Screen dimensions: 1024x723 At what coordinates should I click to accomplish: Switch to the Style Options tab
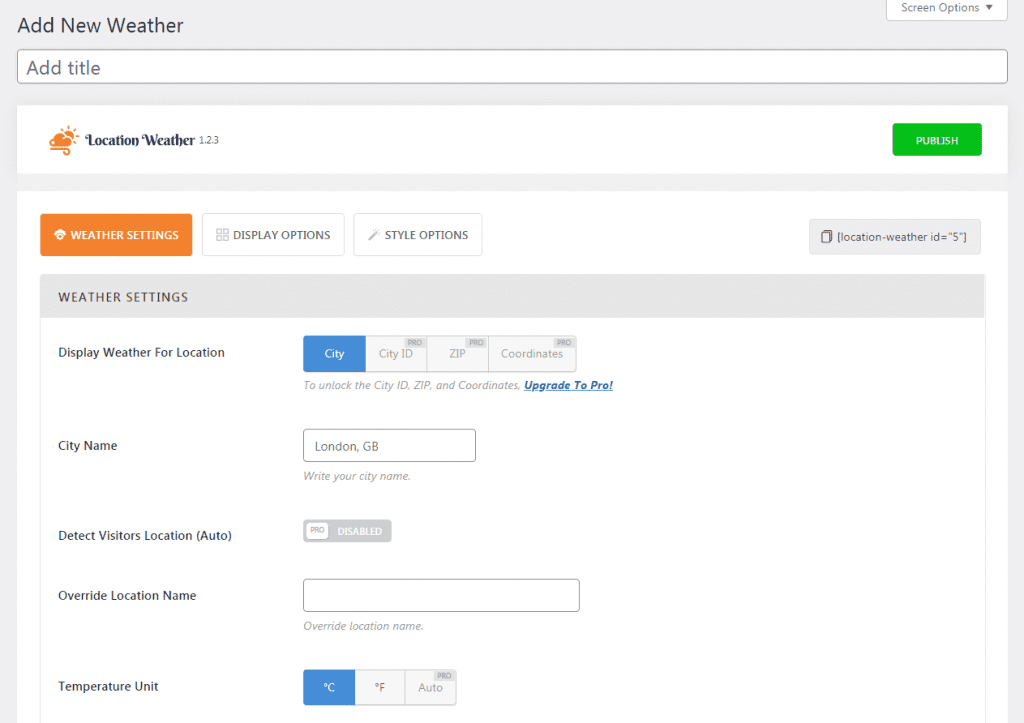pyautogui.click(x=418, y=234)
